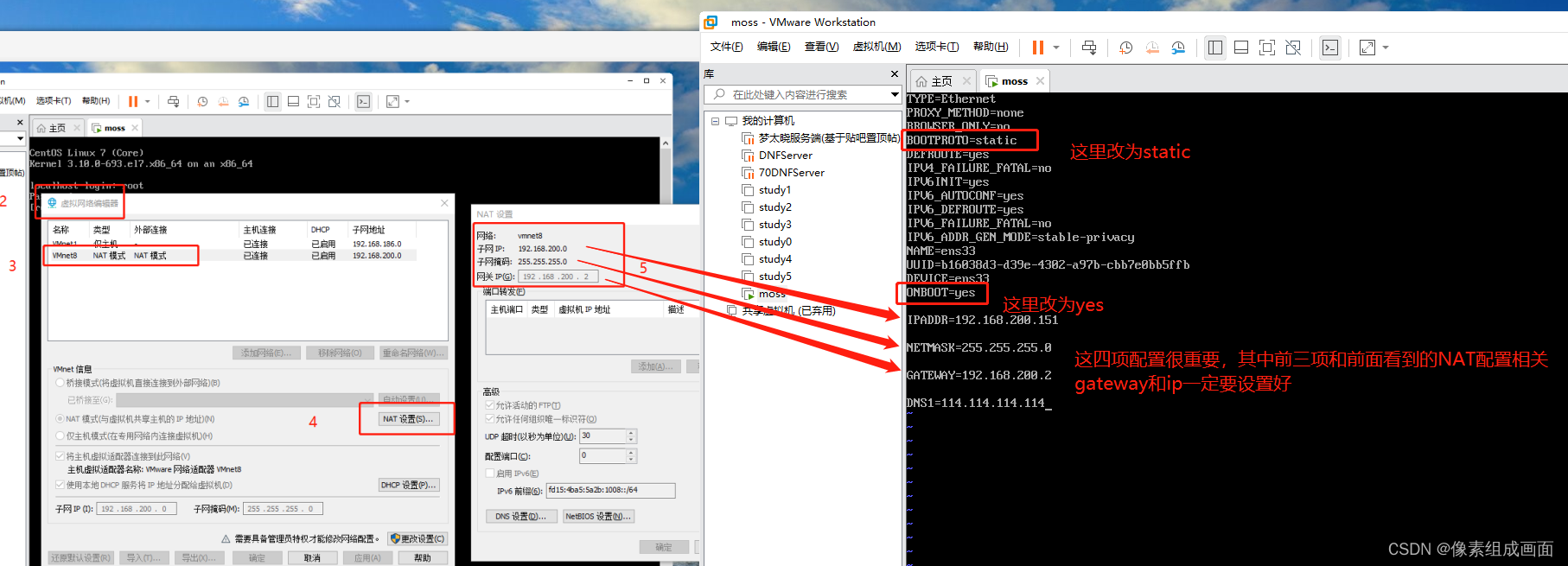Image resolution: width=1568 pixels, height=566 pixels.
Task: Click send Ctrl+Alt+Del icon in left VMware window
Action: [x=173, y=101]
